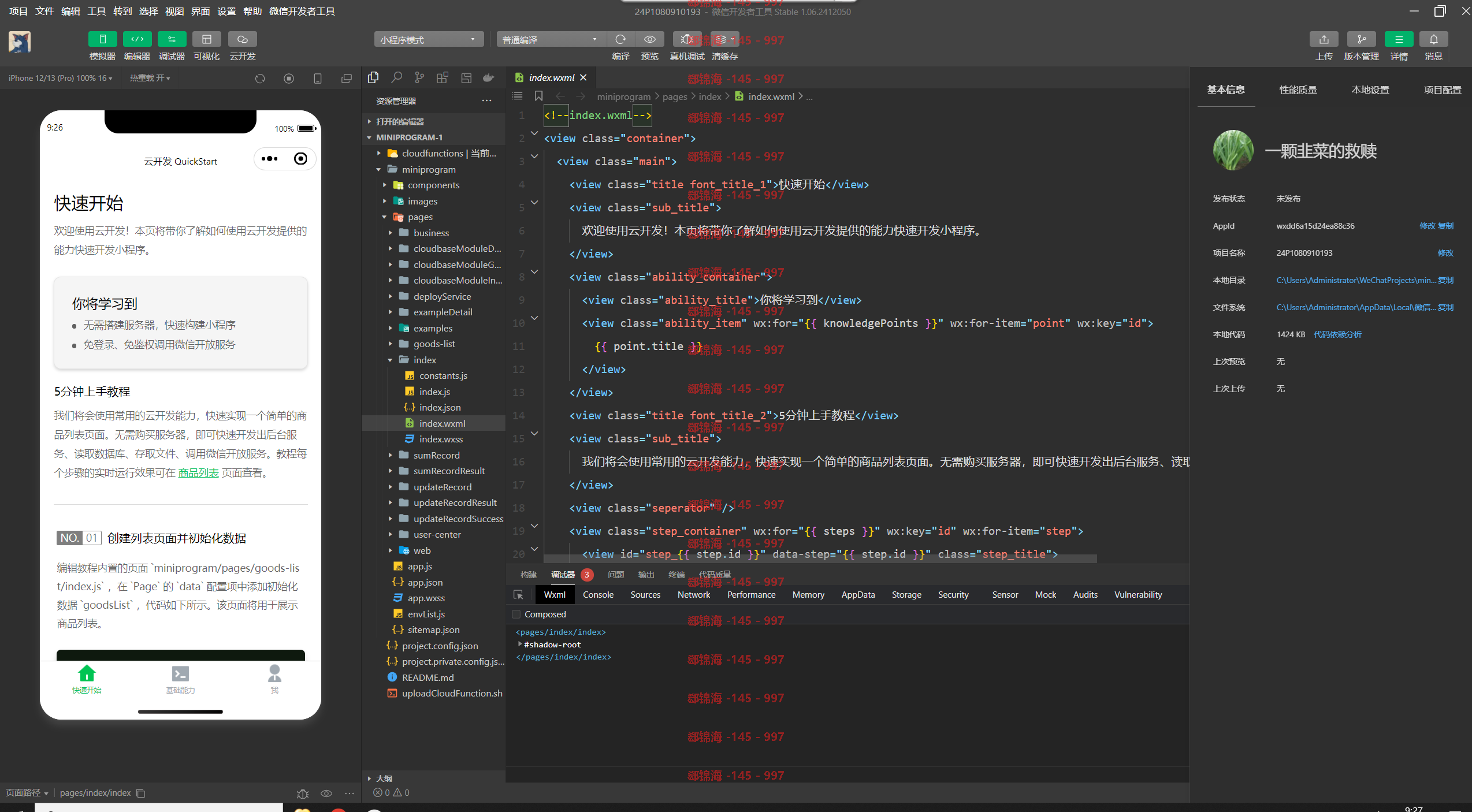This screenshot has width=1472, height=812.
Task: Expand the cloudfunctions folder
Action: 378,153
